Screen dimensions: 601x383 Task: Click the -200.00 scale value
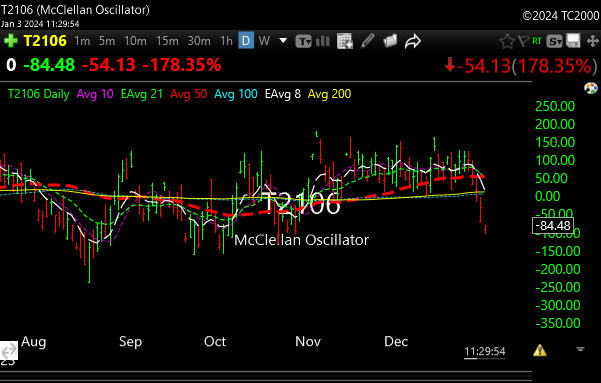tap(558, 269)
